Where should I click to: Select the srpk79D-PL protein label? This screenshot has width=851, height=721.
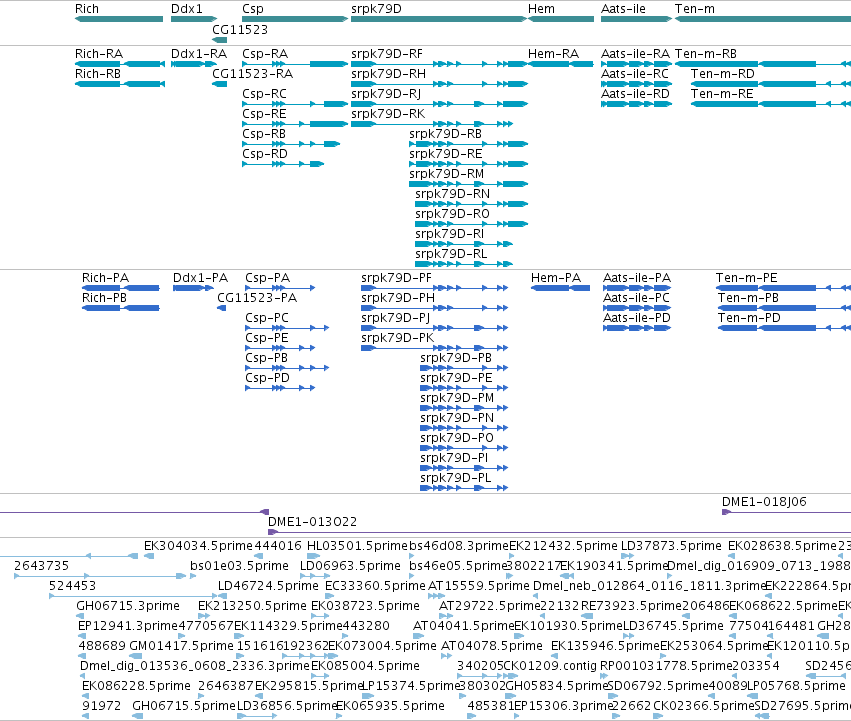tap(456, 478)
